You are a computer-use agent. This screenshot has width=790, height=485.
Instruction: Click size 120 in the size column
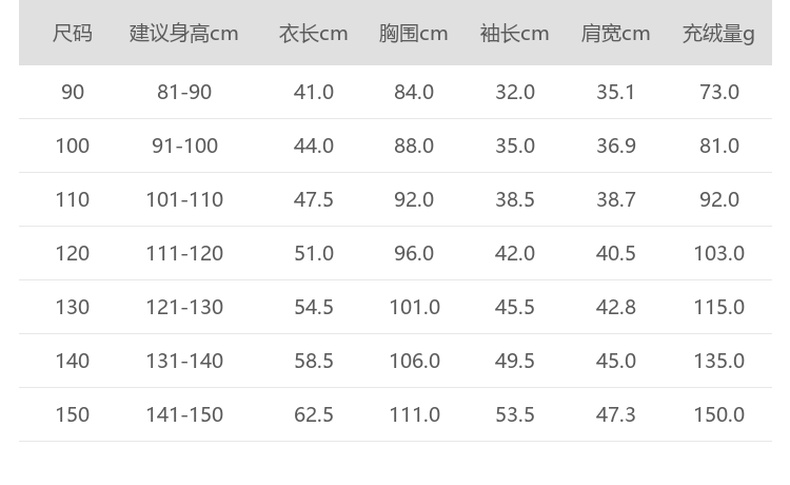coord(72,254)
